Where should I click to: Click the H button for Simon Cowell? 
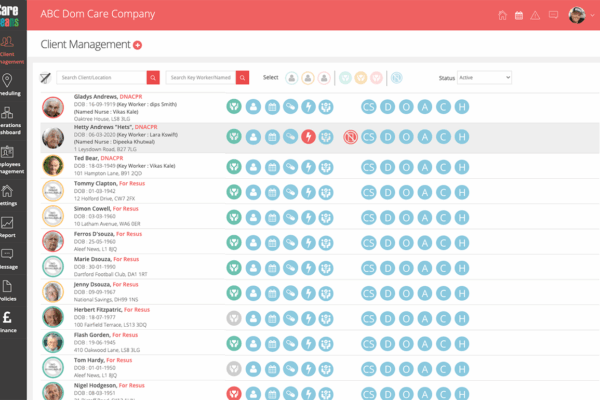coord(460,217)
